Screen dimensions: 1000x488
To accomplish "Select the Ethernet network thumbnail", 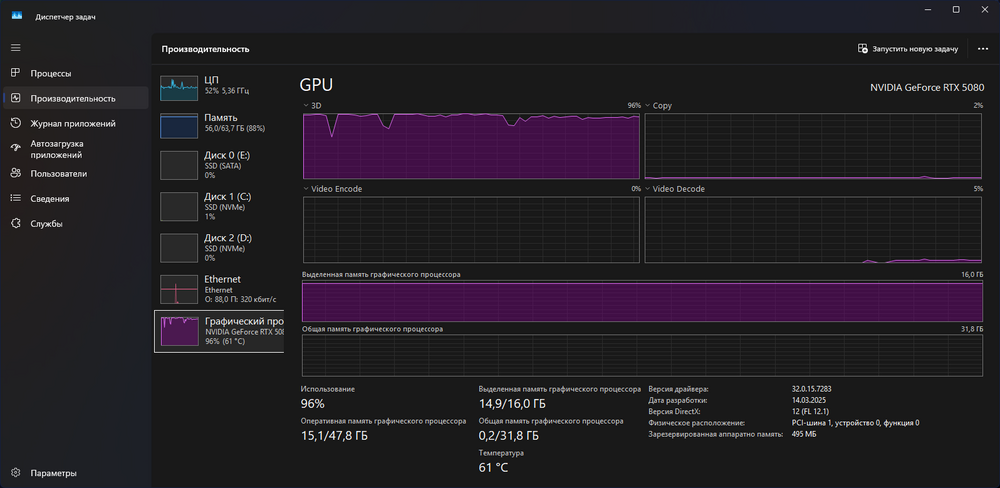I will tap(180, 290).
